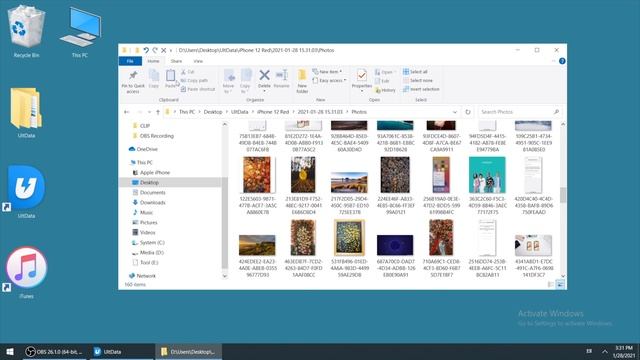This screenshot has height=360, width=640.
Task: Select the teal group photo thumbnail
Action: click(x=487, y=175)
